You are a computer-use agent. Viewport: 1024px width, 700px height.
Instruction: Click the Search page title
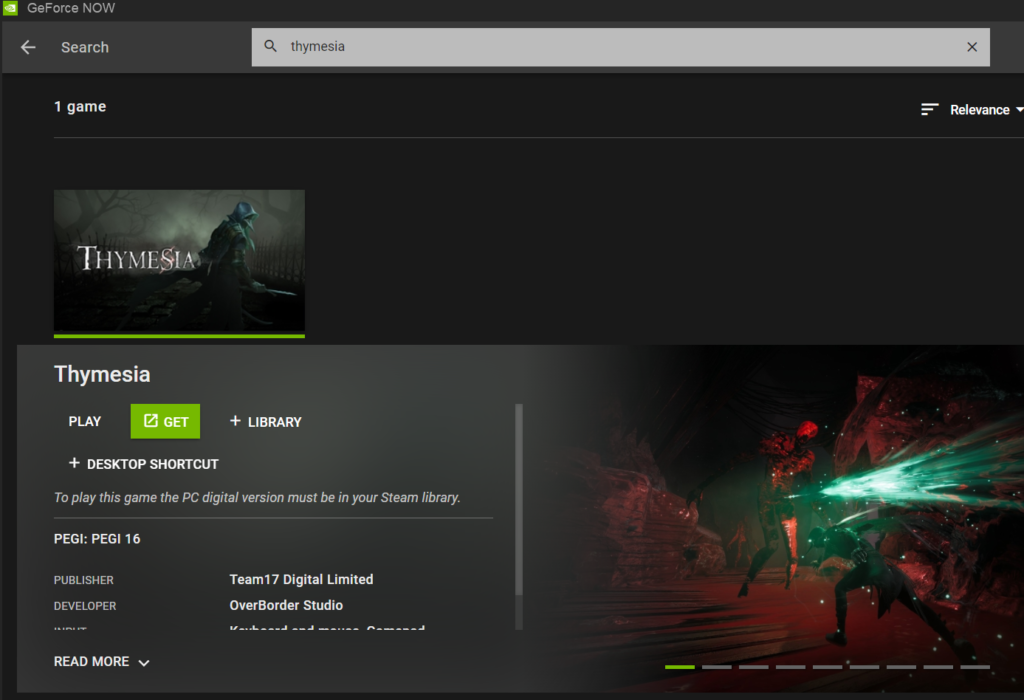(x=85, y=47)
